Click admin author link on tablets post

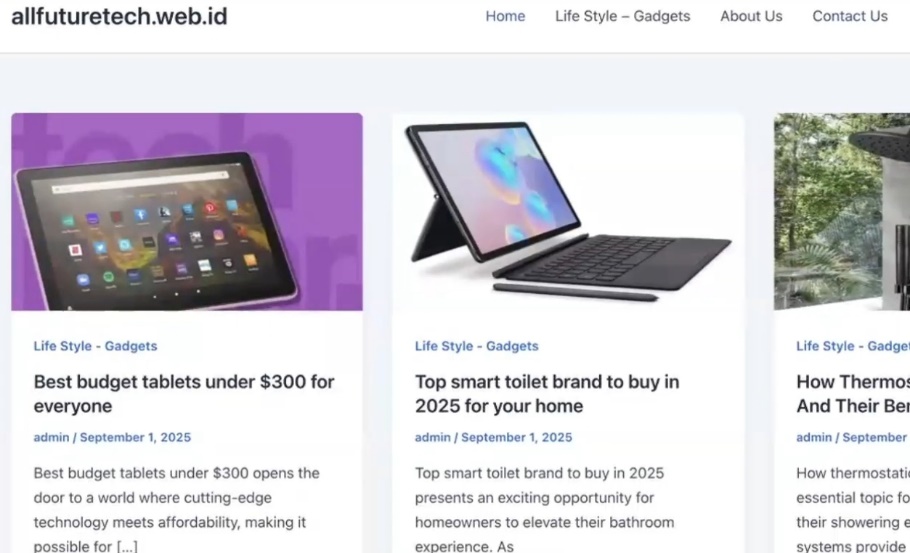(51, 438)
